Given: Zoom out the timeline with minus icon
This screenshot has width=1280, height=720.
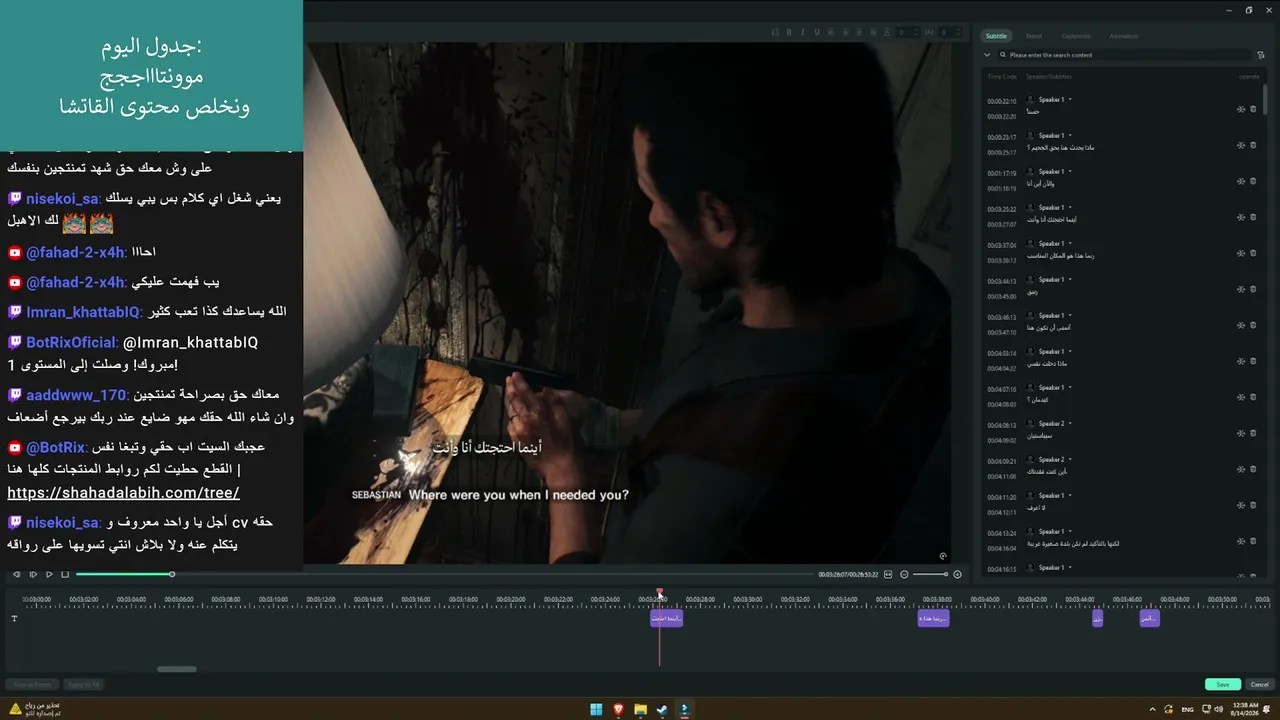Looking at the screenshot, I should (904, 574).
